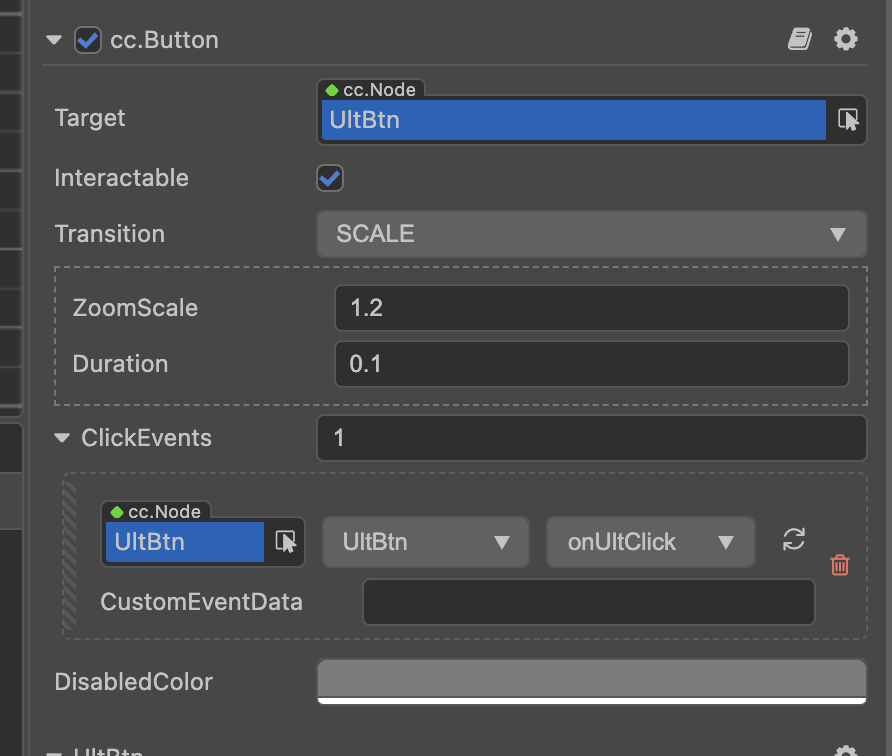The width and height of the screenshot is (892, 756).
Task: Disable the cc.Button component checkbox
Action: tap(88, 40)
